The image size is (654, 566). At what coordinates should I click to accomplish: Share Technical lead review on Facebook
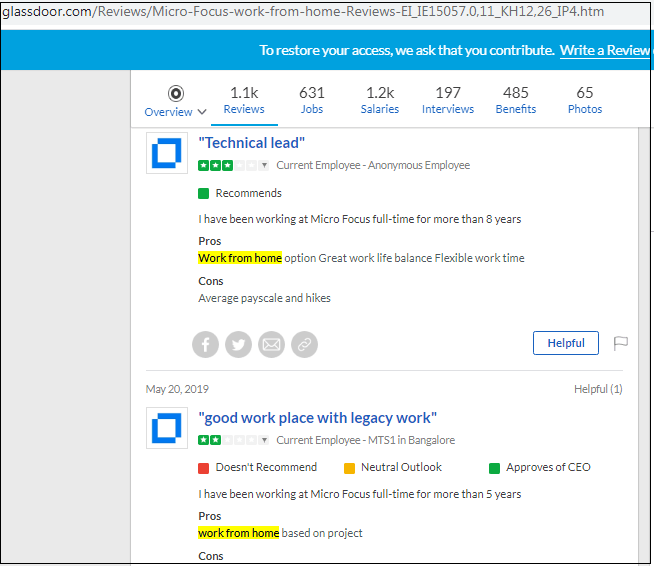205,345
